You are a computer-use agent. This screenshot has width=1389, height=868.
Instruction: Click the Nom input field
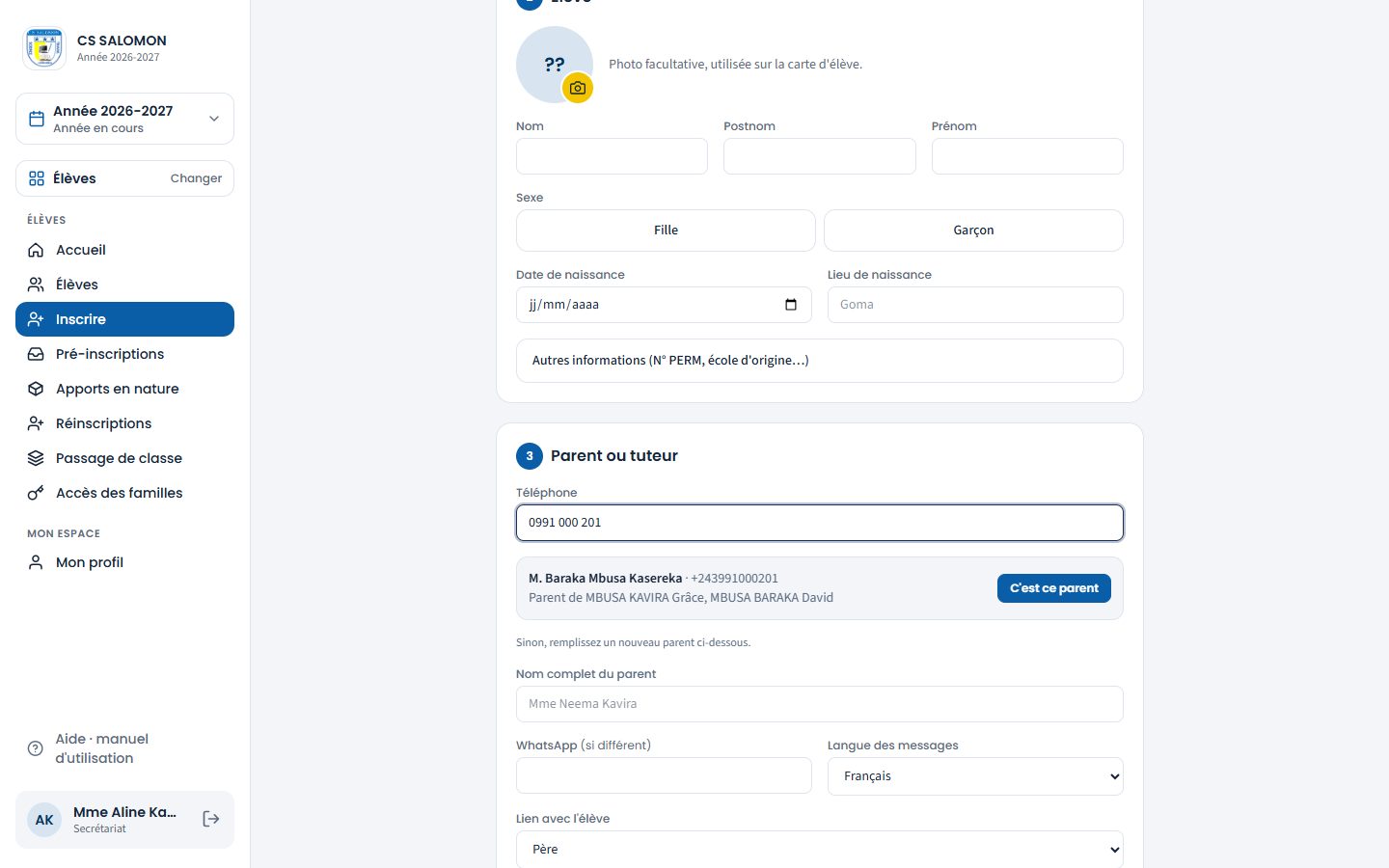[612, 156]
